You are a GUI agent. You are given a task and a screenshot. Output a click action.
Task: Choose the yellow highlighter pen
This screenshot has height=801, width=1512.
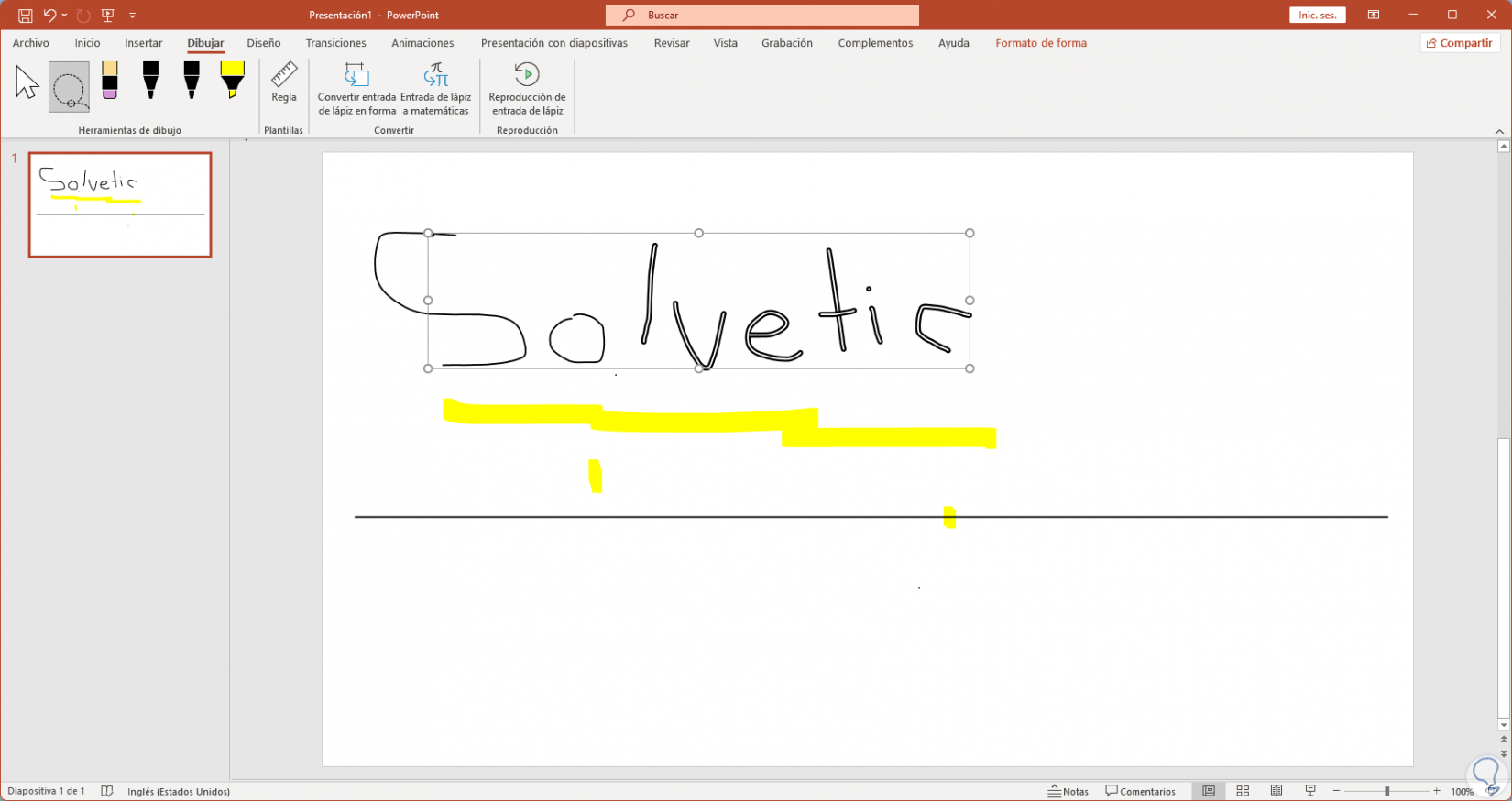[x=232, y=81]
